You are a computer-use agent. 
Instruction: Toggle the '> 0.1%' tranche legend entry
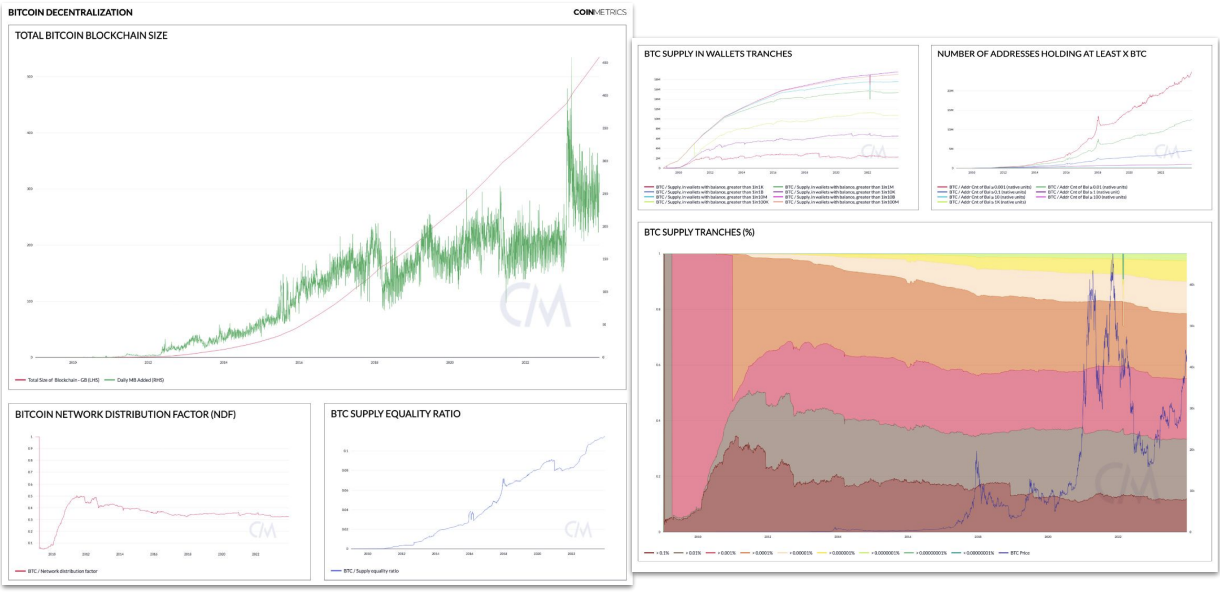tap(655, 553)
